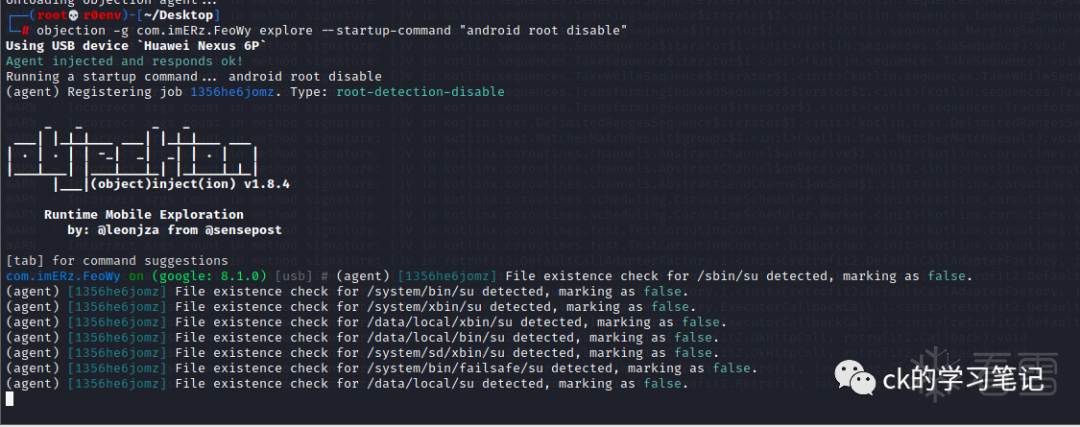
Task: Click the "ck的学习笔记" watermark text
Action: 963,380
